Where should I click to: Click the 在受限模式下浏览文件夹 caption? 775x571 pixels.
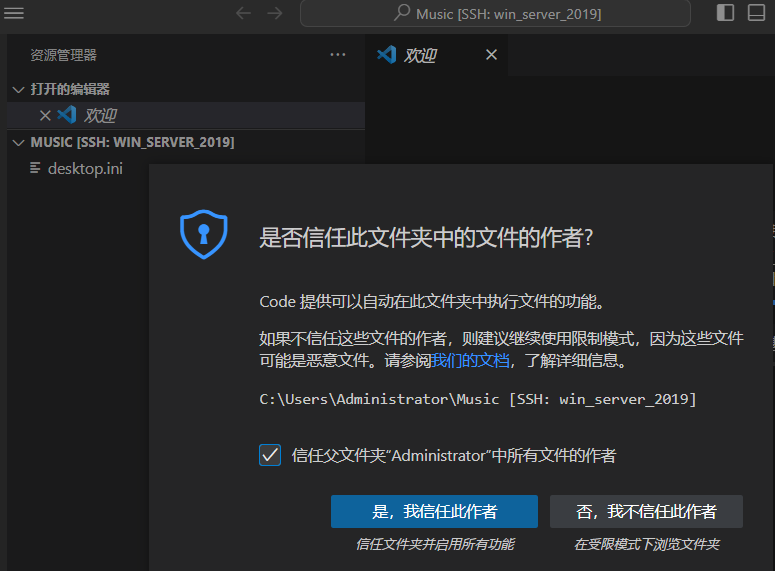click(646, 544)
